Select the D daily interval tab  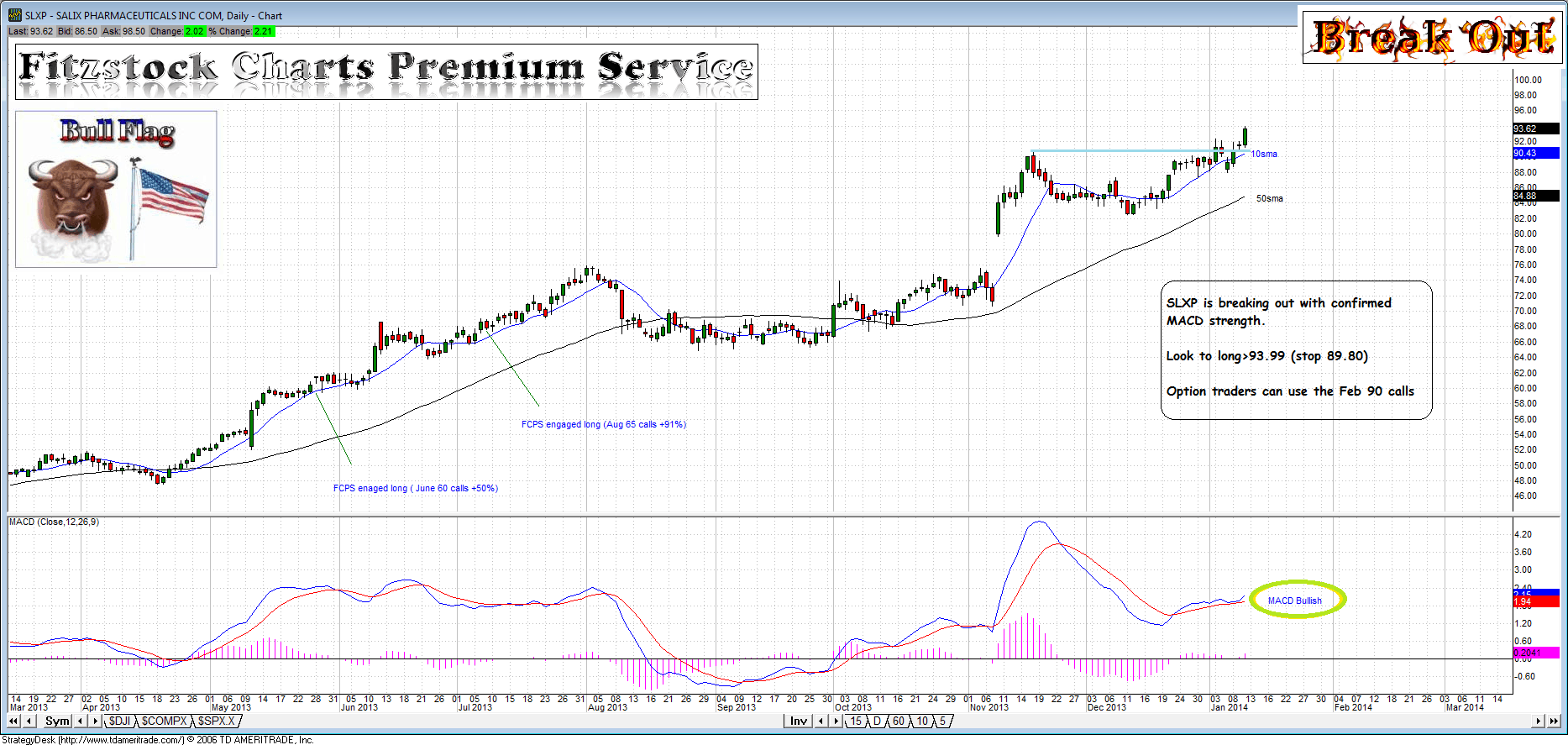pos(877,721)
